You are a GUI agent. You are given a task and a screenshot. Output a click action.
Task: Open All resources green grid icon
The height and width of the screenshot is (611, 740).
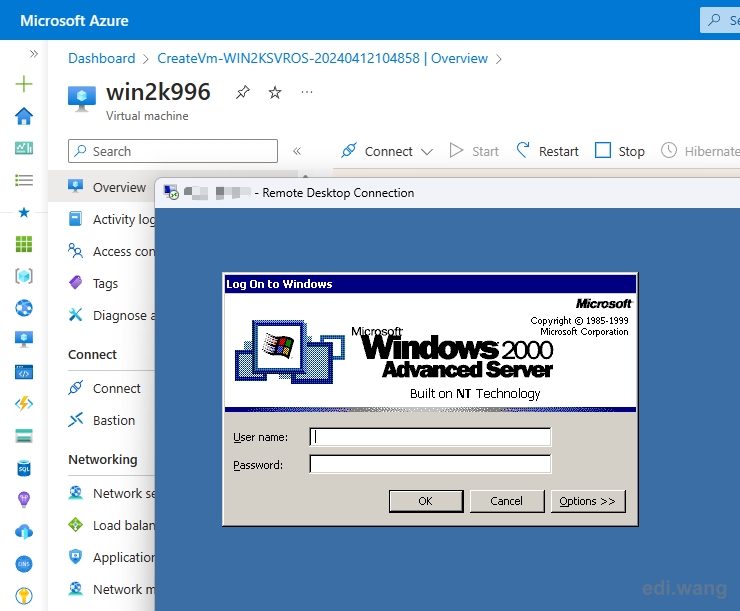tap(24, 244)
